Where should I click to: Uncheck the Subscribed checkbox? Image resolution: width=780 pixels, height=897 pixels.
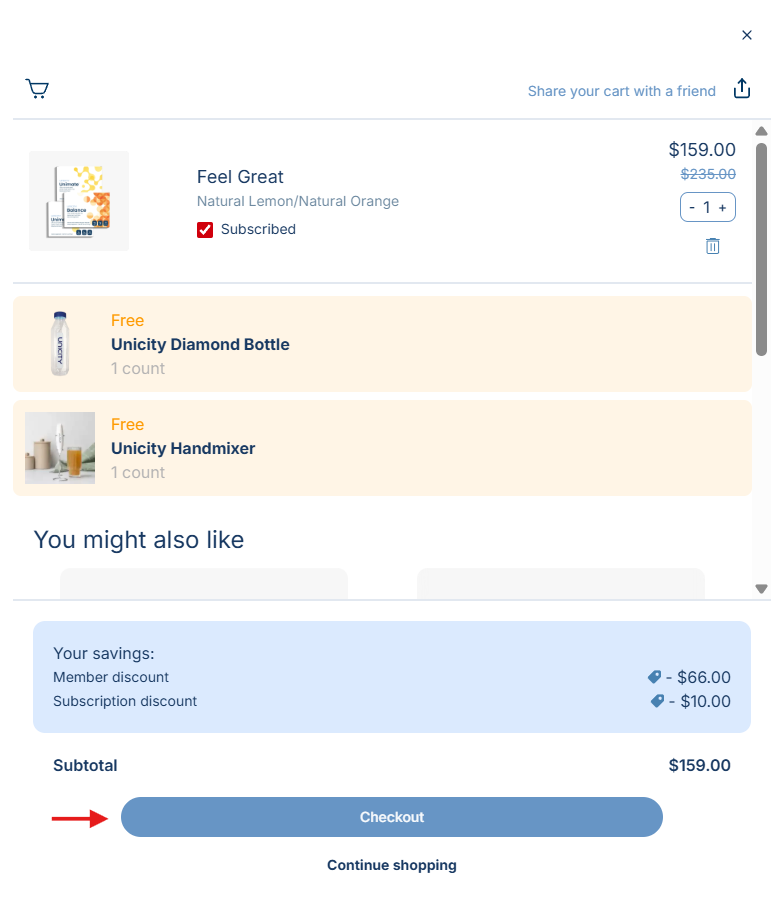point(205,230)
